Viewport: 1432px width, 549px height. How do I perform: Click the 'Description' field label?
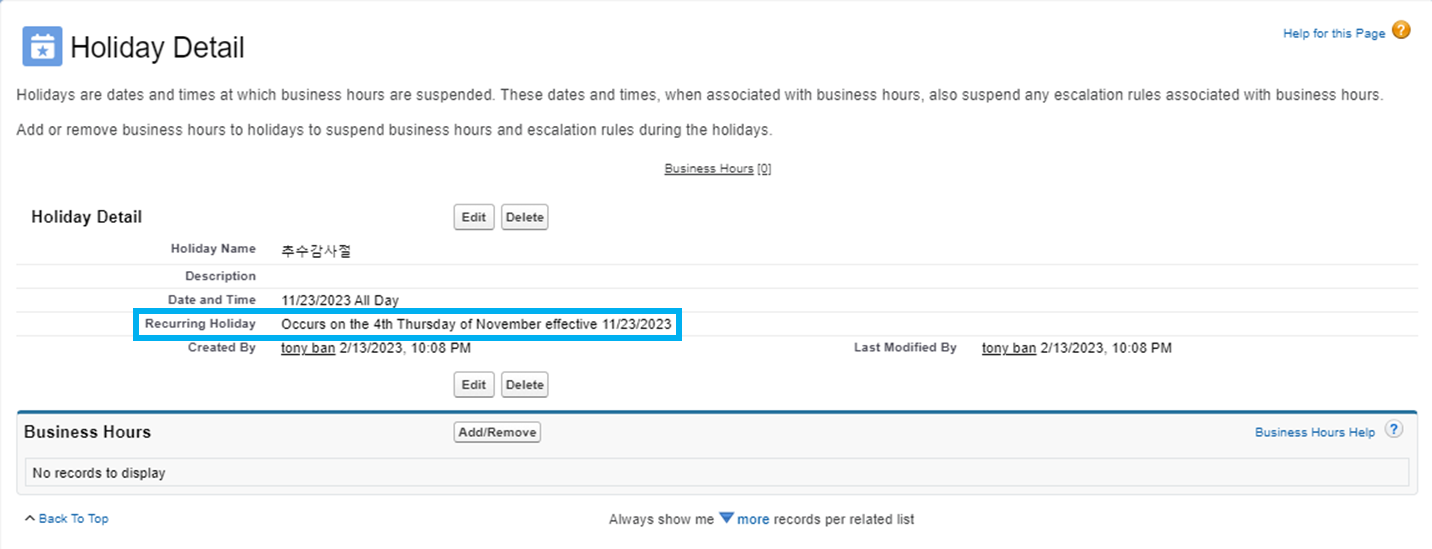(220, 276)
